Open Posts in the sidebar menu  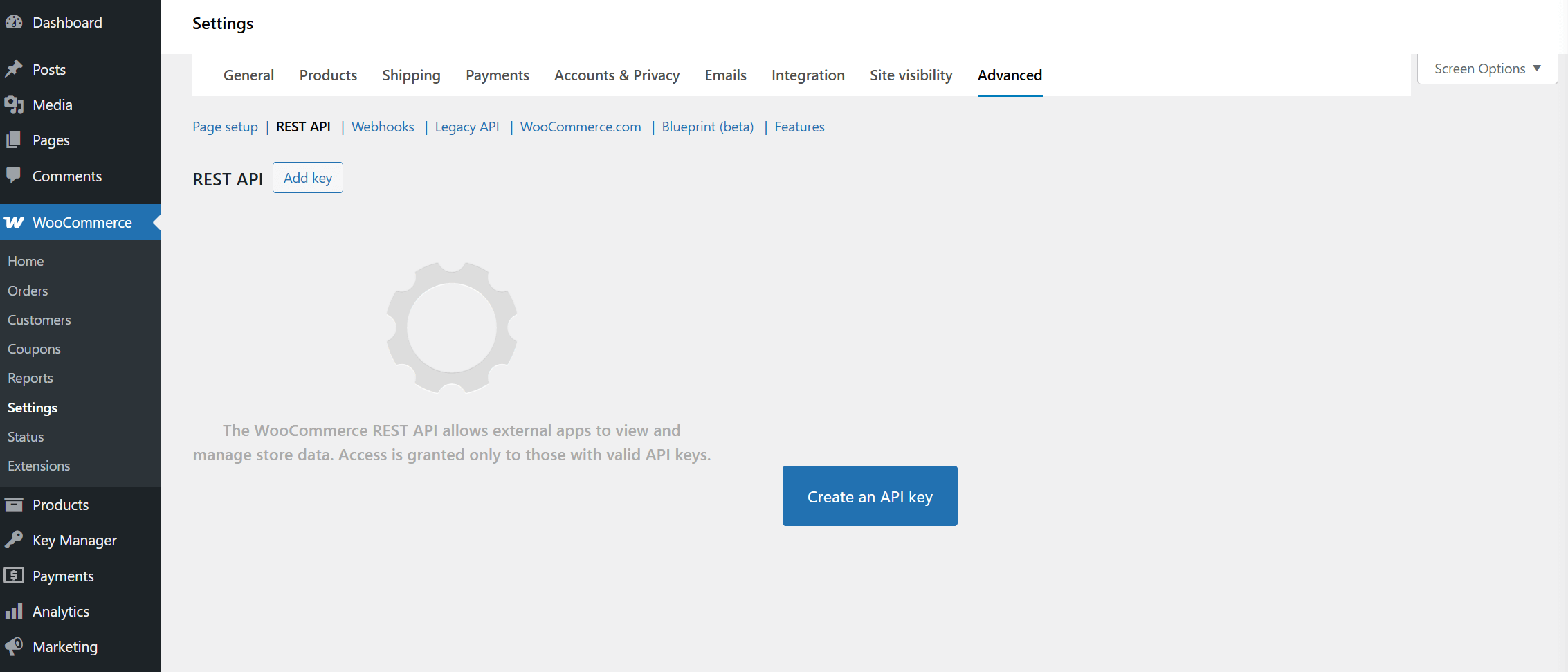pos(49,69)
